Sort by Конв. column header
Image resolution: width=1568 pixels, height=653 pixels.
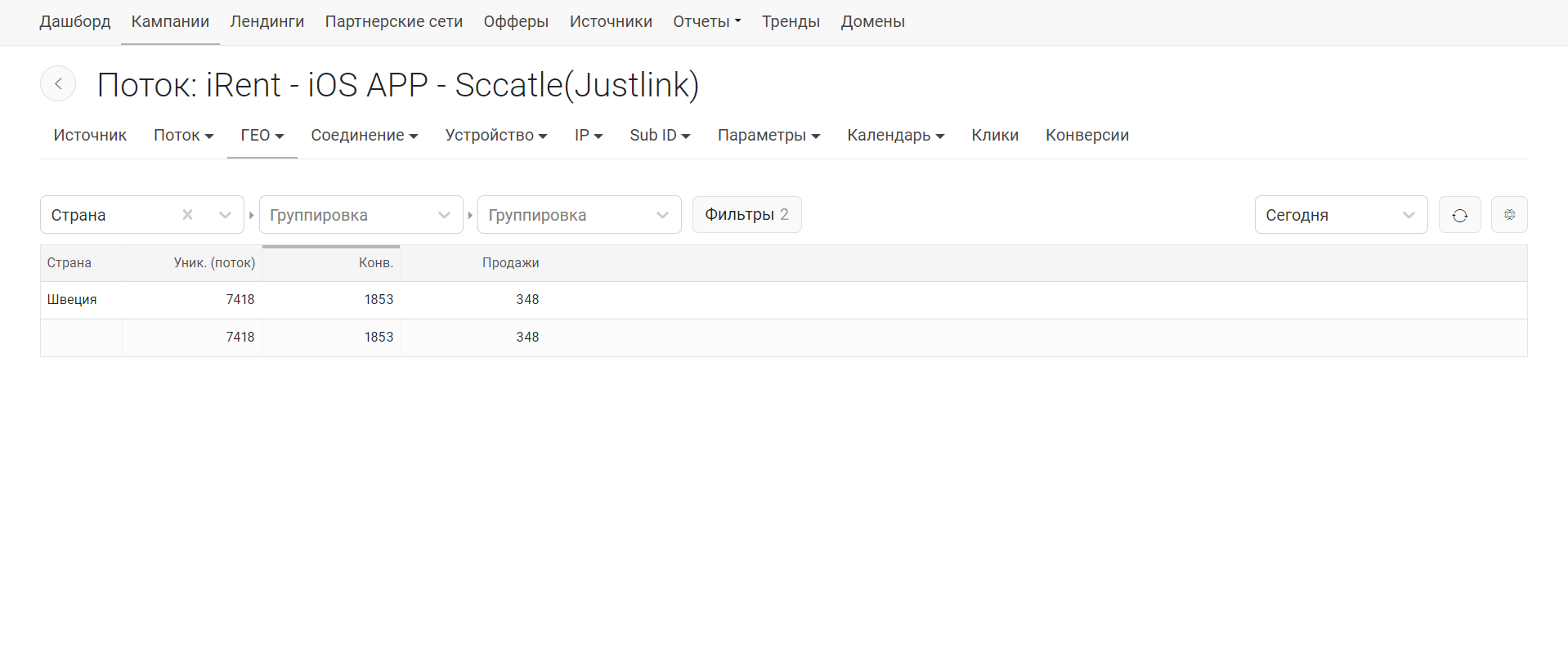pyautogui.click(x=331, y=263)
